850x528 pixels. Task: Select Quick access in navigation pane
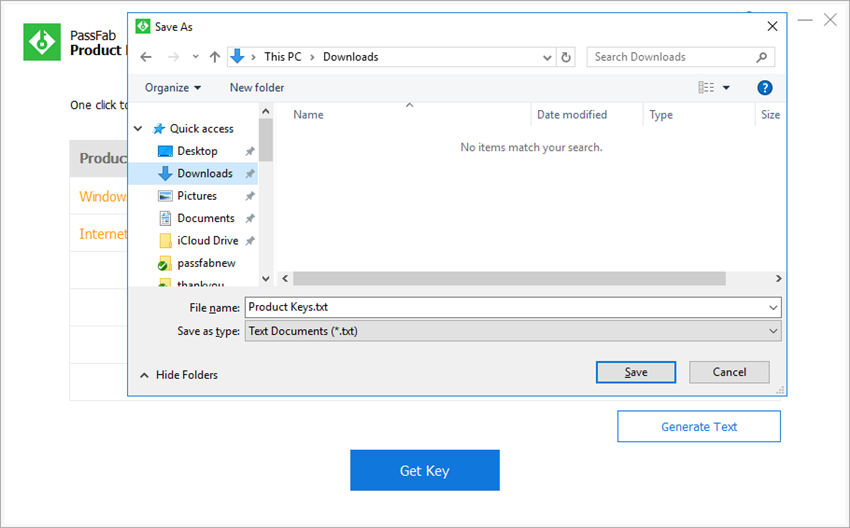click(x=201, y=128)
